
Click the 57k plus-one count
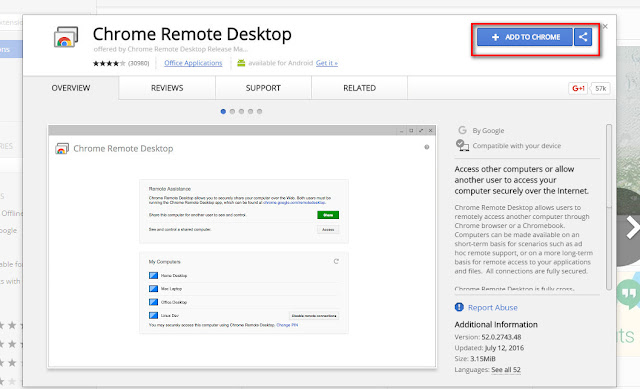(600, 88)
